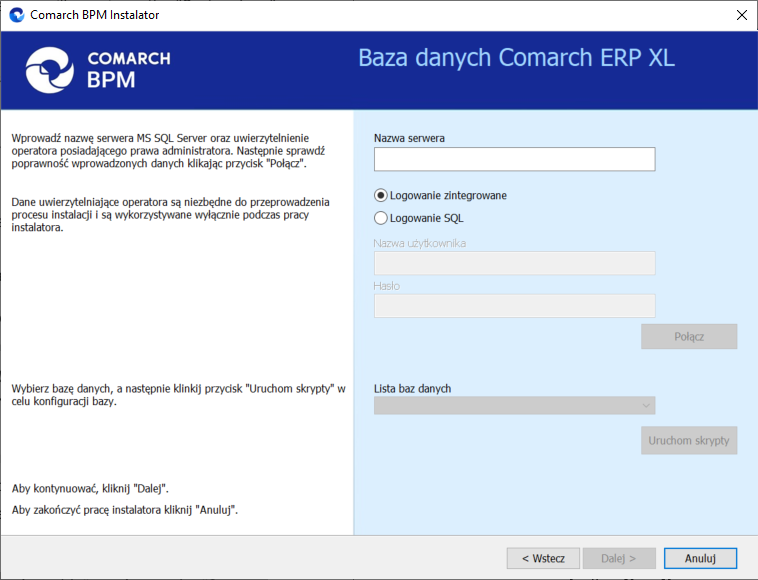Click the 'Dane uwierzytelniające operatora' paragraph
758x580 pixels.
[x=171, y=215]
